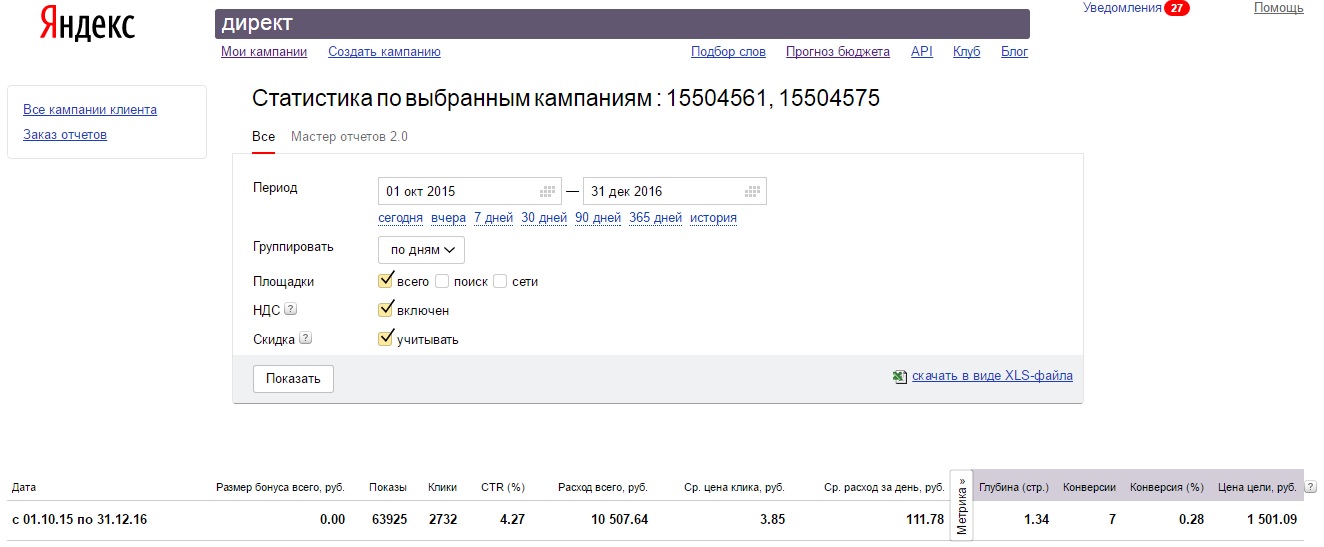The width and height of the screenshot is (1324, 547).
Task: Open Все кампании клиента
Action: [x=90, y=110]
